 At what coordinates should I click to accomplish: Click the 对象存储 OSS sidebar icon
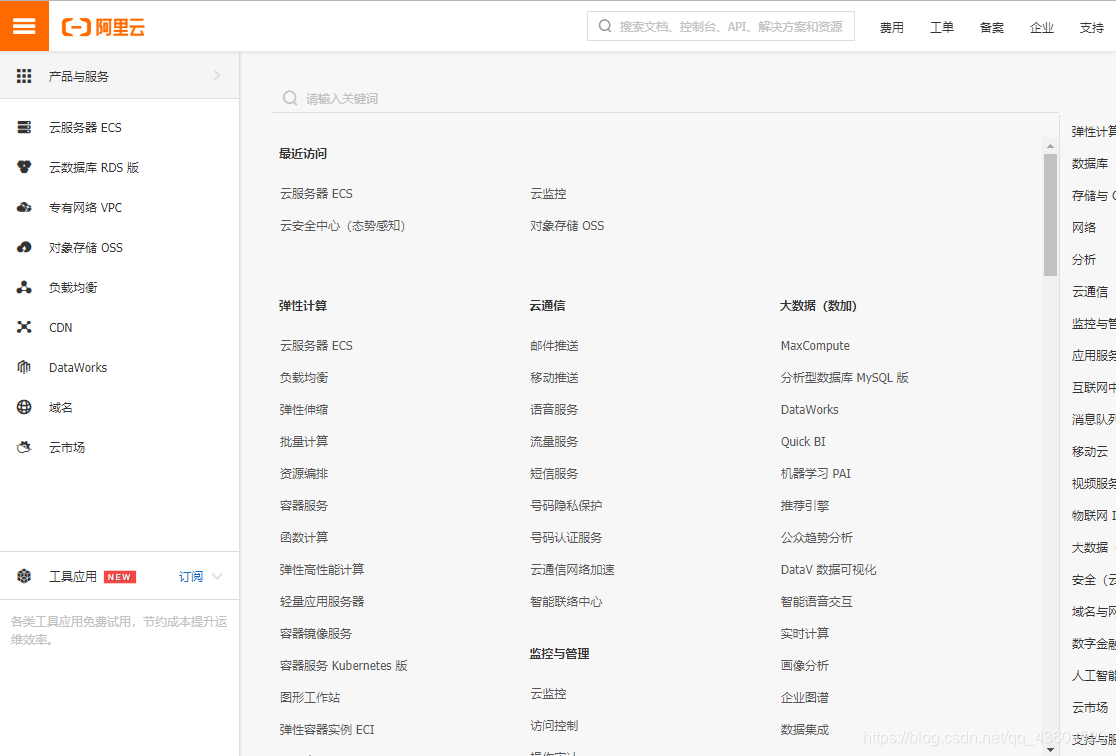pos(24,247)
